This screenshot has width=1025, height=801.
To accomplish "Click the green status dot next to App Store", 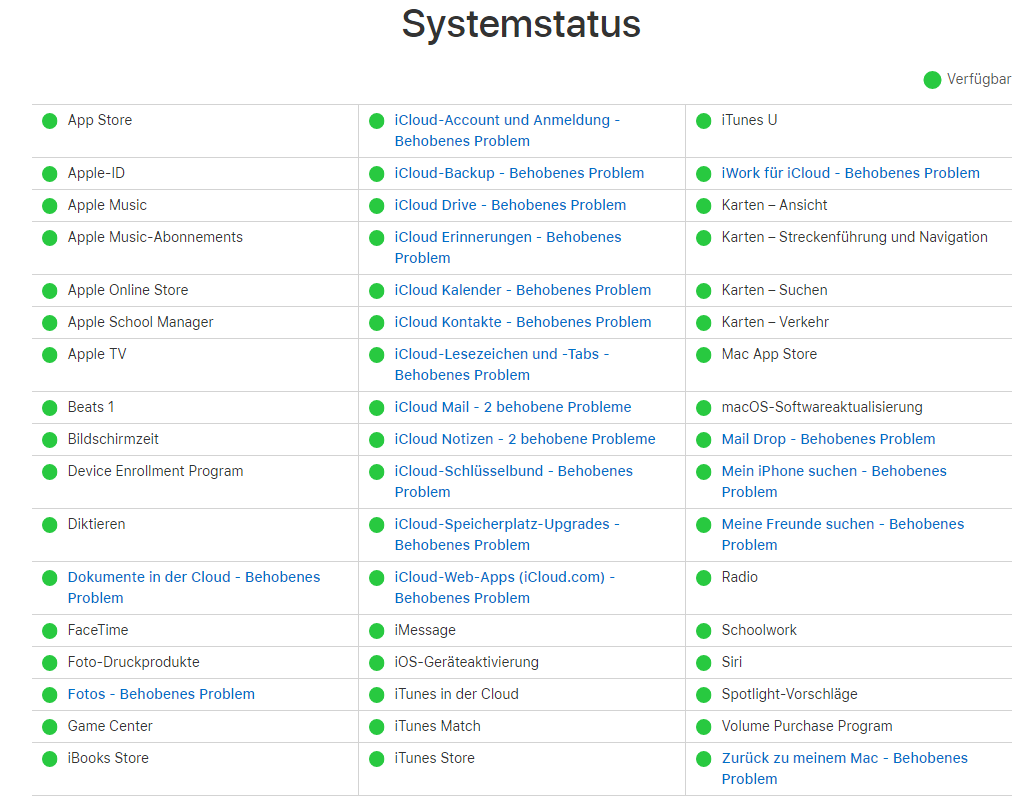I will (50, 121).
